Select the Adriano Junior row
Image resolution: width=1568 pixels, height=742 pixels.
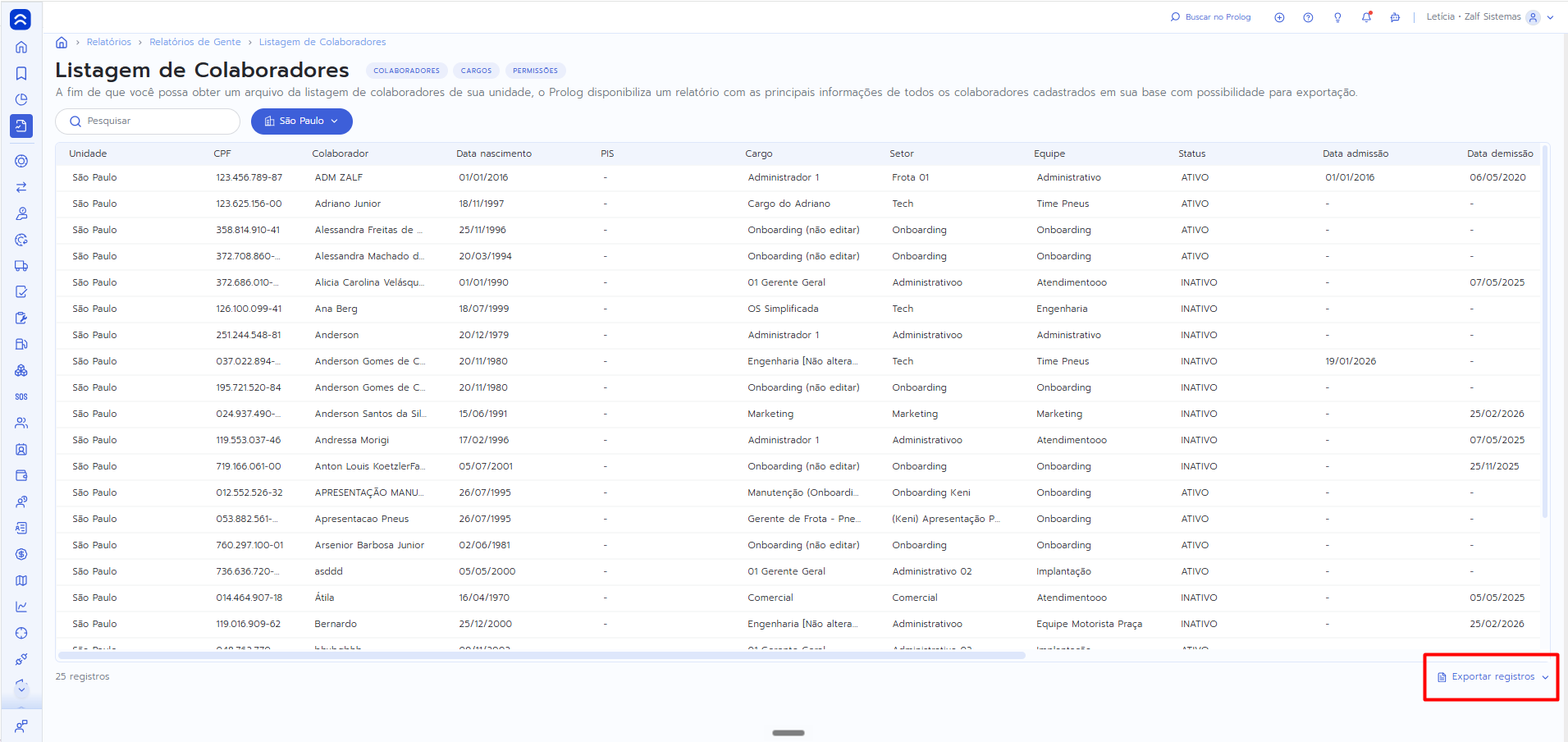click(798, 204)
